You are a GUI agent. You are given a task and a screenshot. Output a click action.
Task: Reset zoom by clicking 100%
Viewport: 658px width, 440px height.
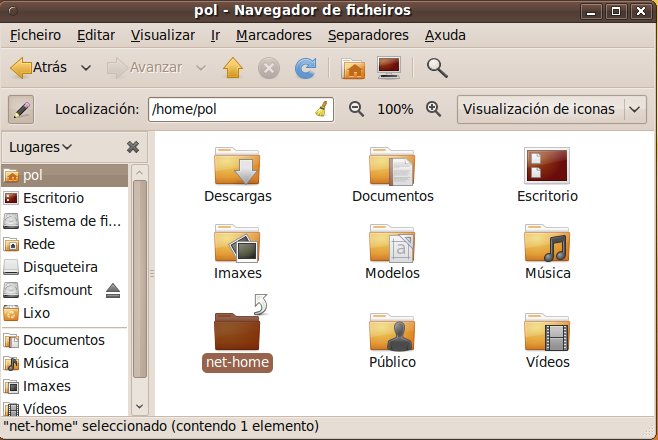coord(395,109)
